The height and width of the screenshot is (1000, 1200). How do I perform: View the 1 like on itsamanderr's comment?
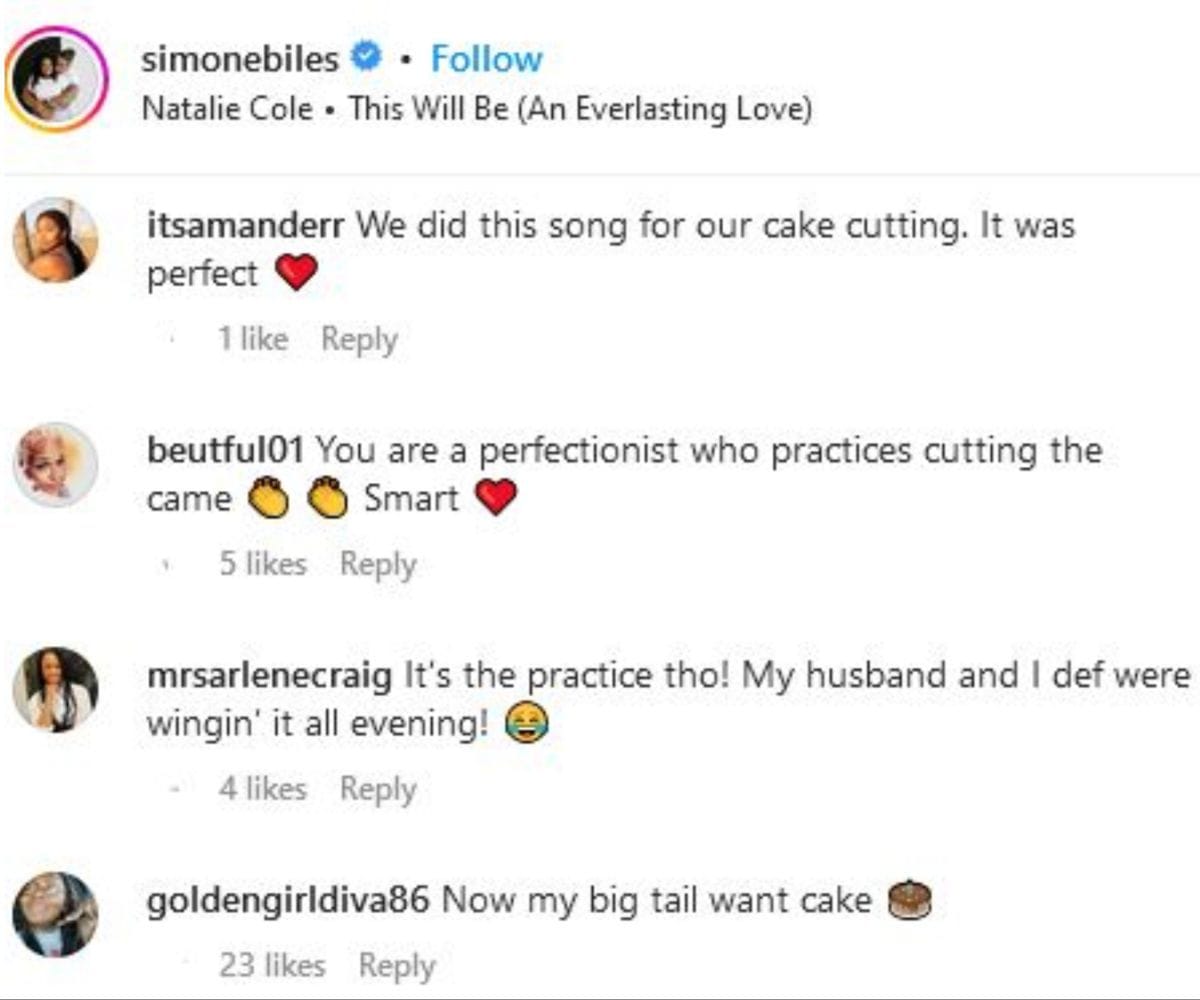[254, 339]
